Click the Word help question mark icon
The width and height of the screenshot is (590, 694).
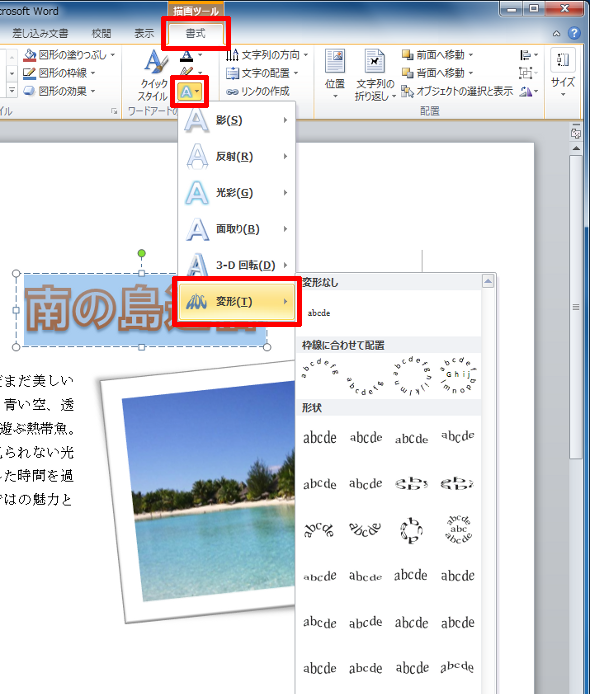tap(574, 33)
